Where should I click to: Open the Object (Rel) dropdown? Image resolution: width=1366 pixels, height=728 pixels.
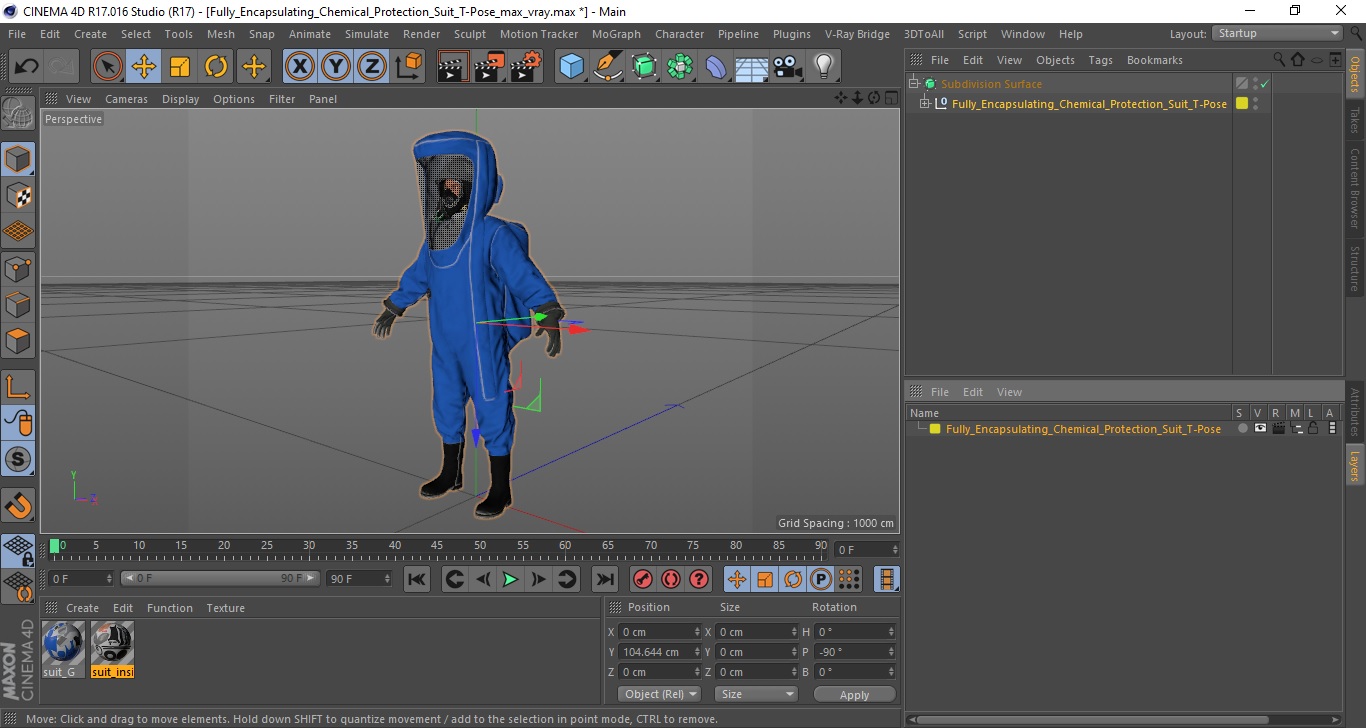pos(659,694)
